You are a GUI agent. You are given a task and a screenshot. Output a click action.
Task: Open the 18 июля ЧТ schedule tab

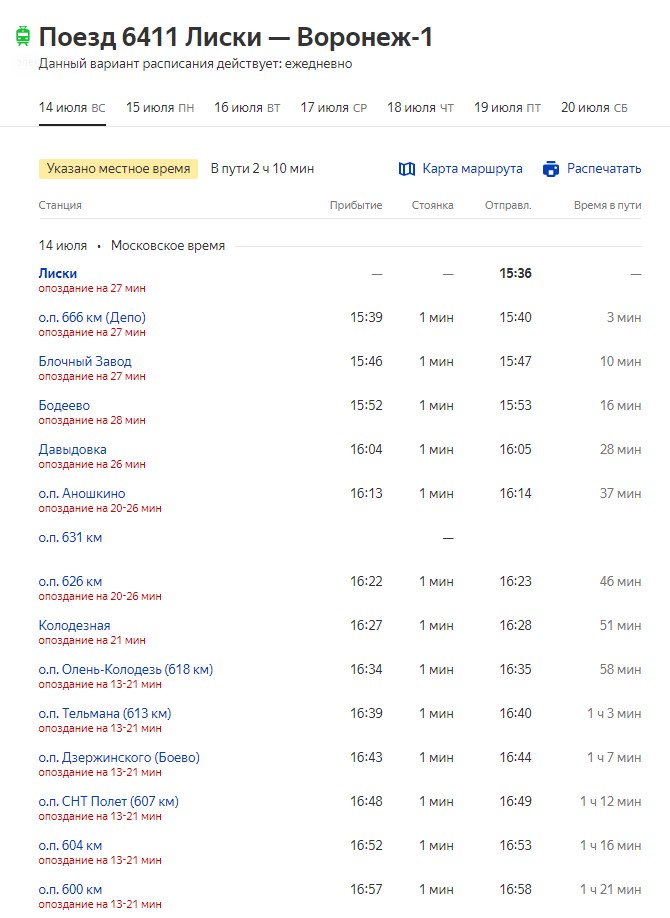click(421, 108)
